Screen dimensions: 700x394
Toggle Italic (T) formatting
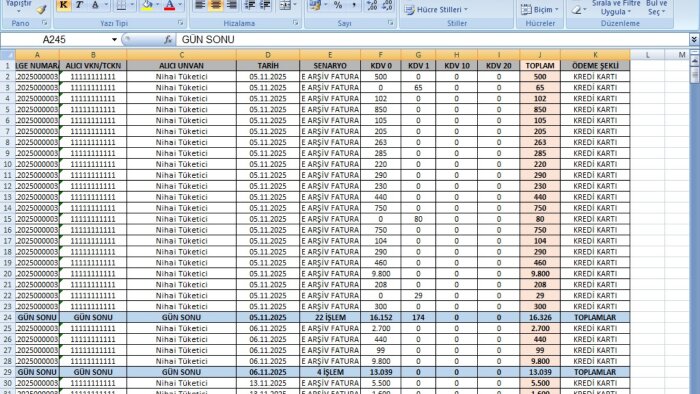tap(79, 5)
